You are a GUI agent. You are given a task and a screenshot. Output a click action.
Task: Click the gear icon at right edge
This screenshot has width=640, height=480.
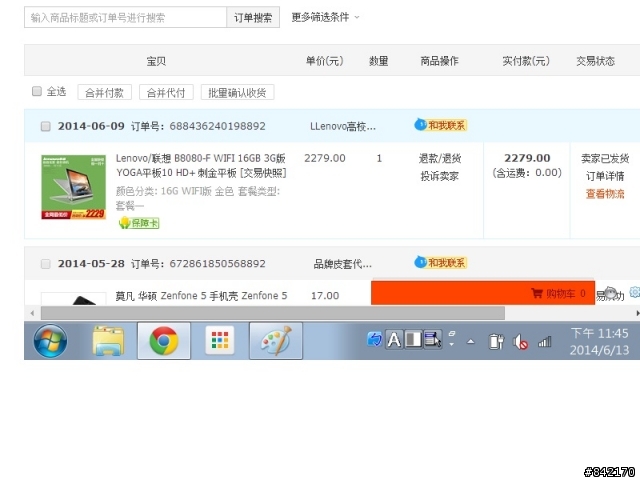(x=635, y=292)
